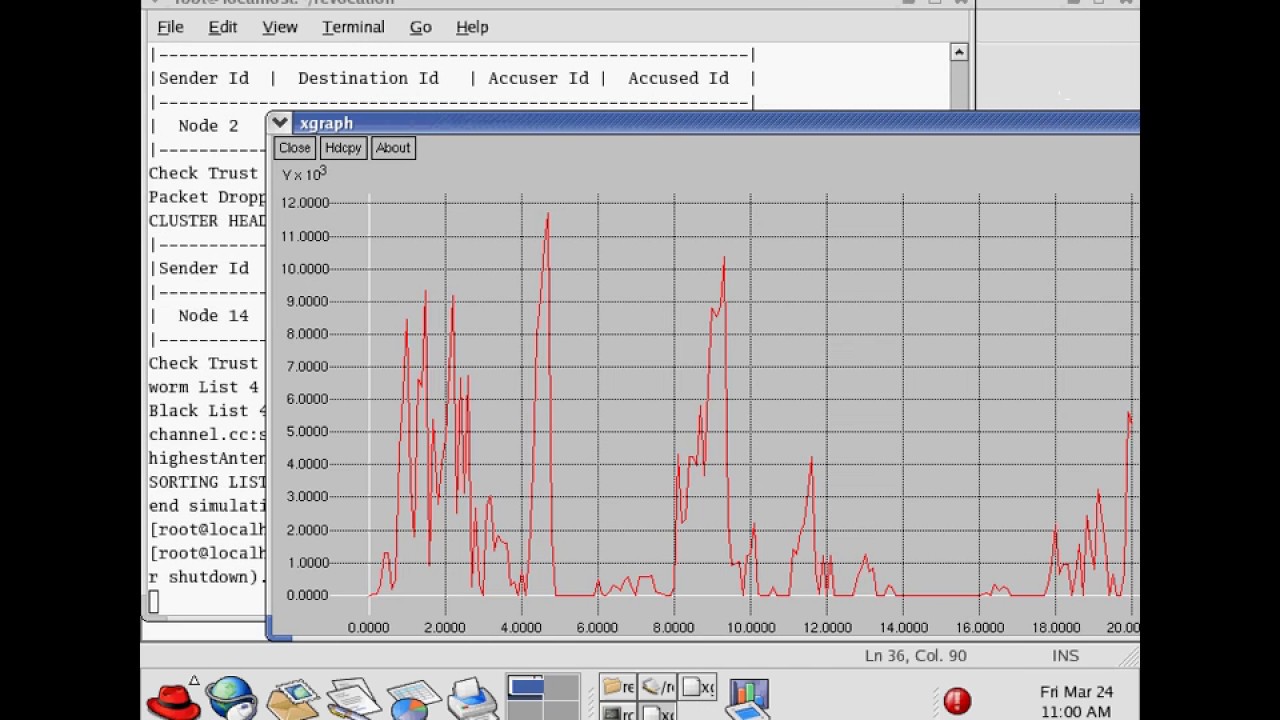The image size is (1280, 720).
Task: Open the xgraph window menu arrow
Action: pos(280,123)
